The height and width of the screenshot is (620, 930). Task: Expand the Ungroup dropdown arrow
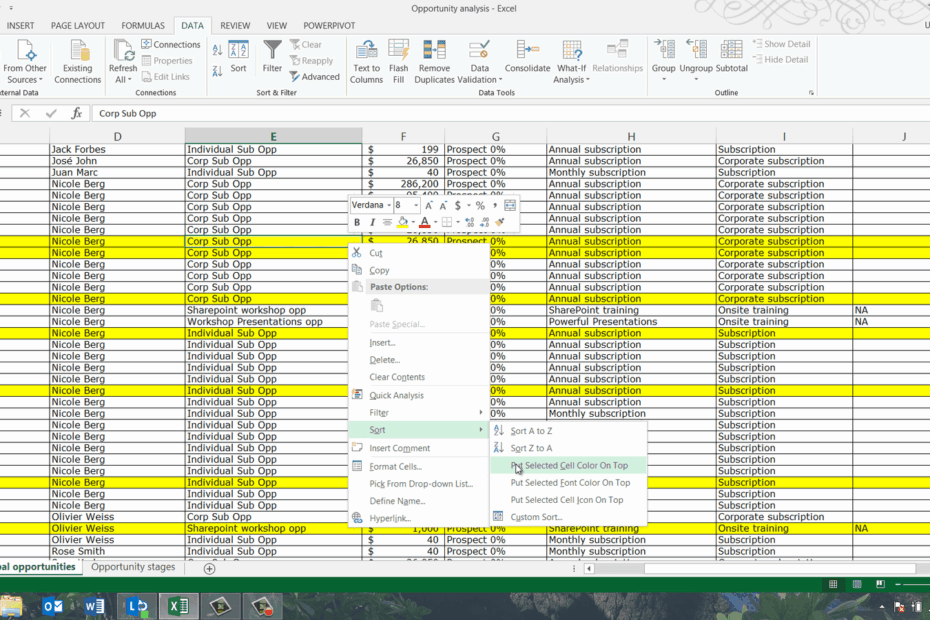click(x=696, y=79)
